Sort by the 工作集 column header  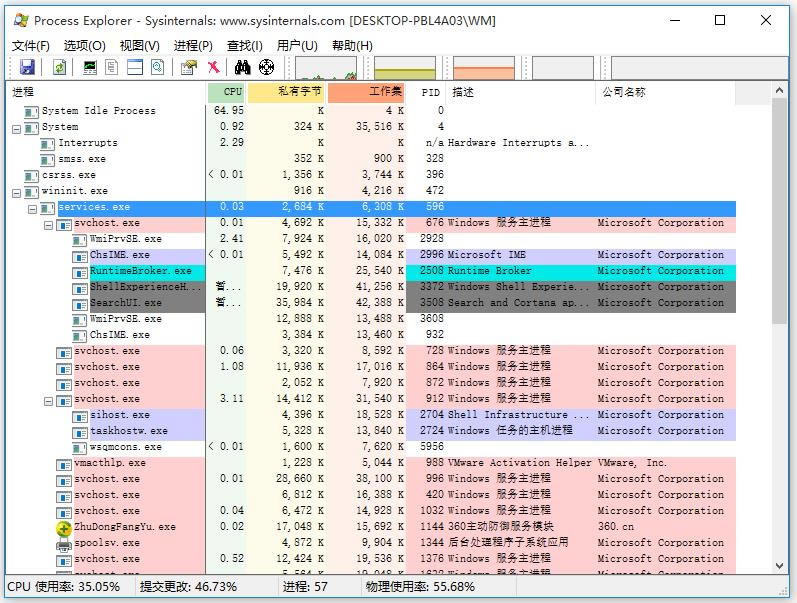click(x=366, y=92)
